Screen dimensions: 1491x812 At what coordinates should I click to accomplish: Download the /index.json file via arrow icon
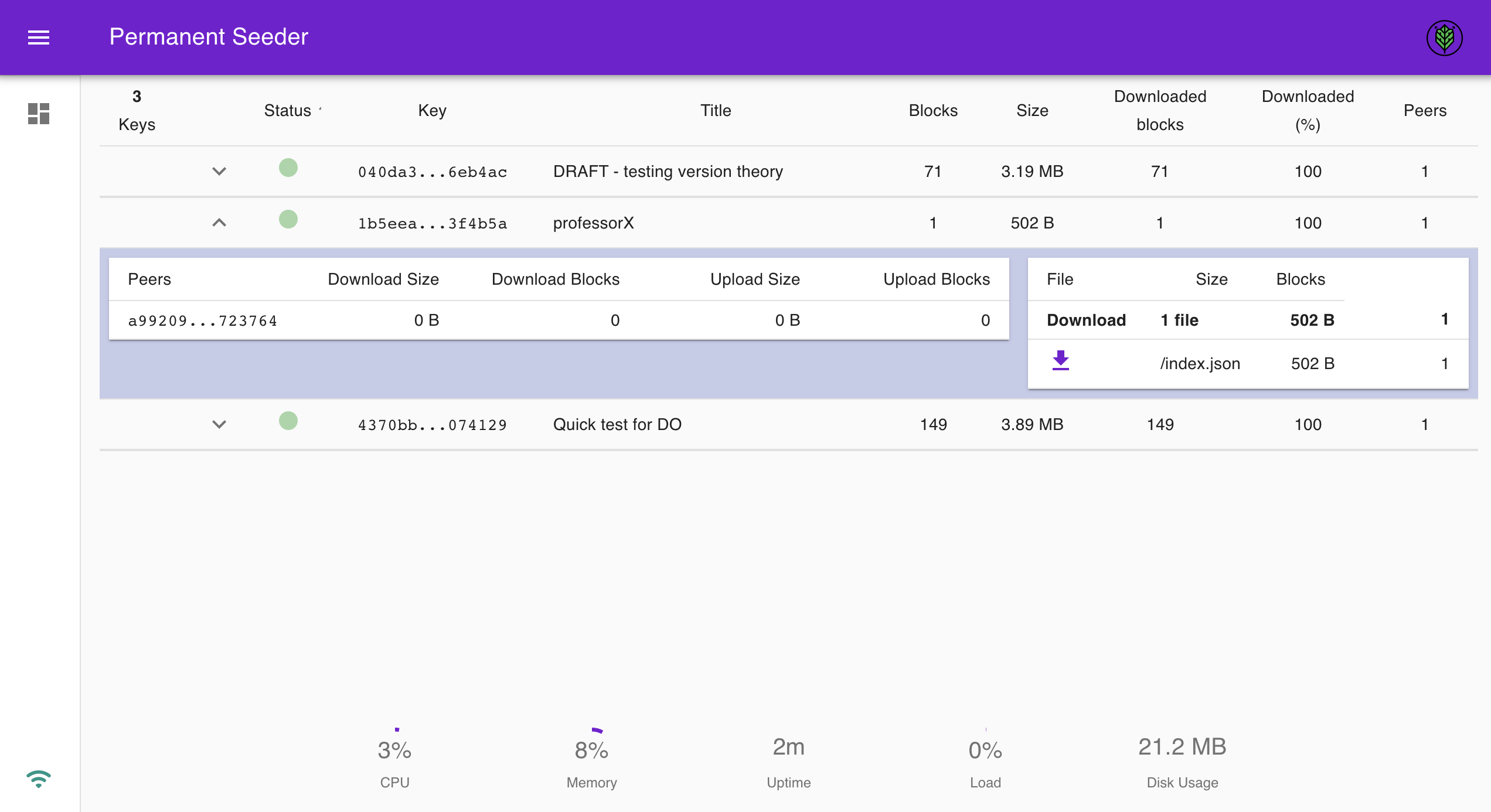coord(1060,361)
